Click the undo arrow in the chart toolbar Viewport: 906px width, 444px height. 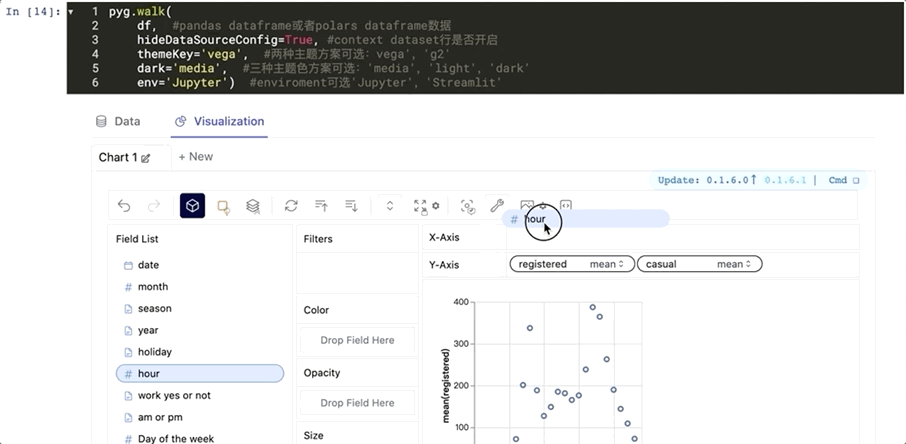pyautogui.click(x=124, y=206)
